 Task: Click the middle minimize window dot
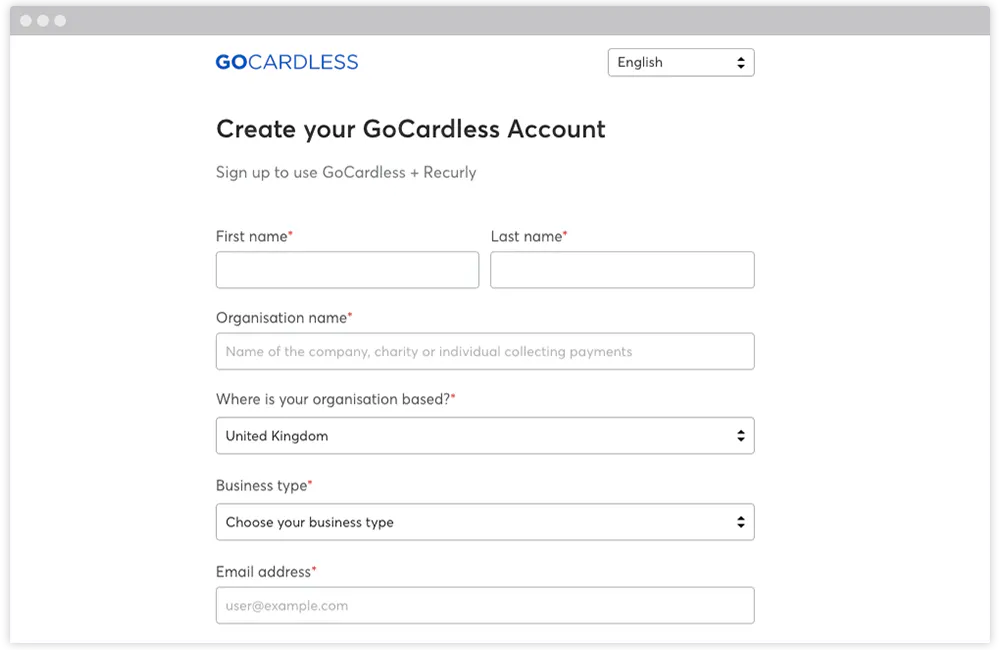pyautogui.click(x=43, y=20)
